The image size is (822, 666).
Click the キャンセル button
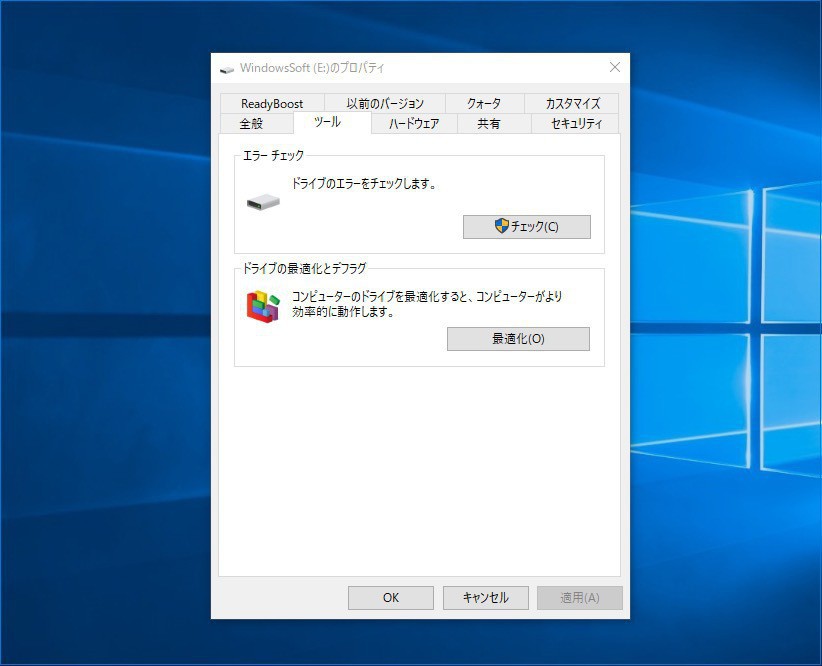[486, 598]
